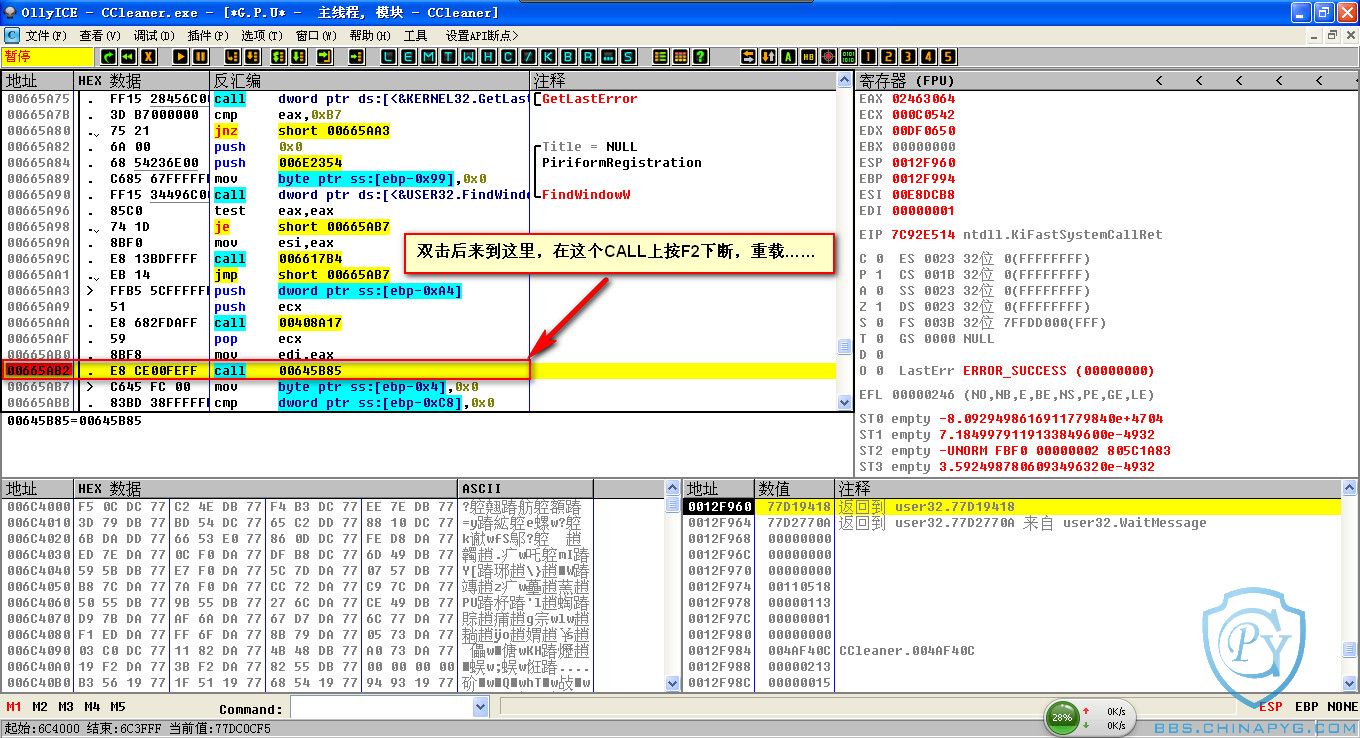Open the 帮助(H) menu
1360x738 pixels.
pyautogui.click(x=370, y=35)
